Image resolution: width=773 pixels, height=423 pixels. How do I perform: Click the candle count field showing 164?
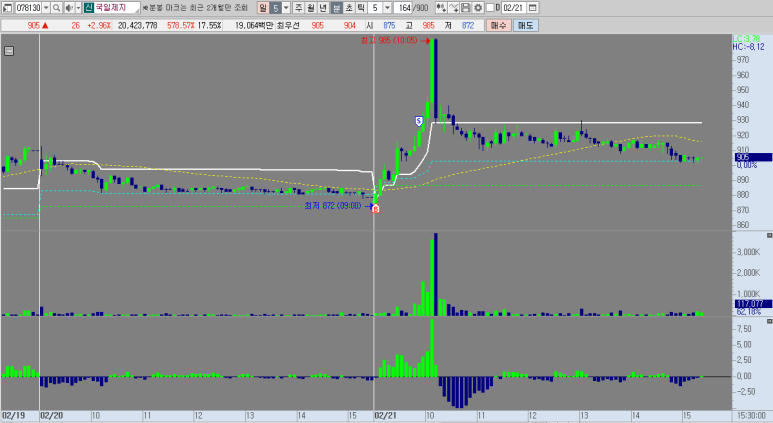(403, 8)
